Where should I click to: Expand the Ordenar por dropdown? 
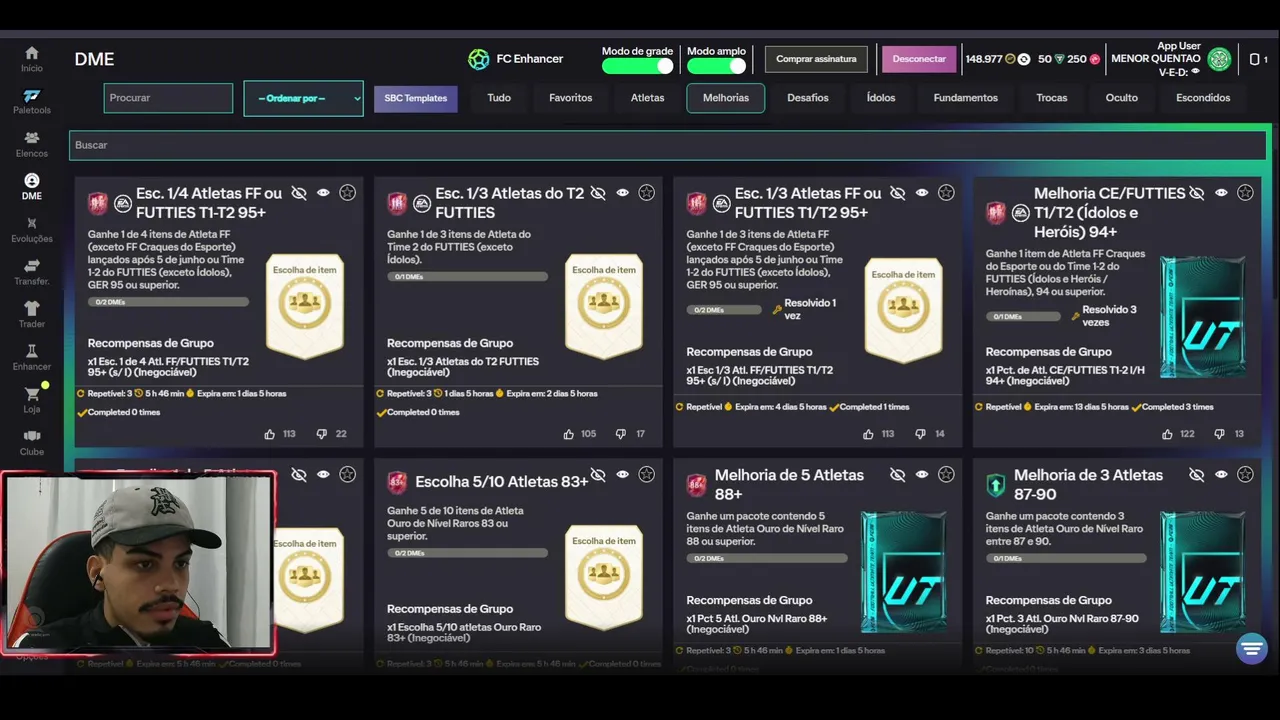pyautogui.click(x=303, y=98)
